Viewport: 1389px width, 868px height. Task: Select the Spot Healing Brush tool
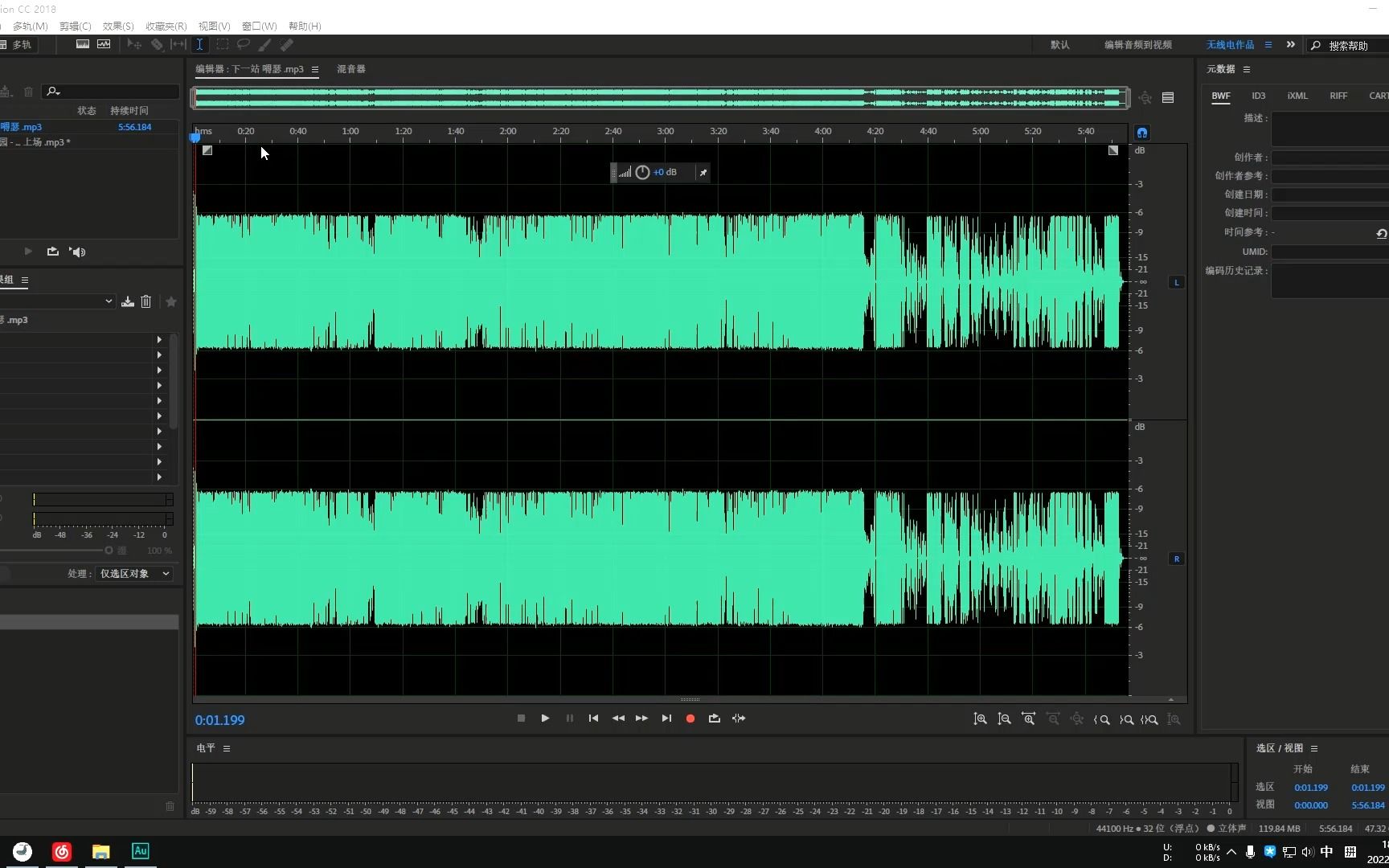coord(286,44)
